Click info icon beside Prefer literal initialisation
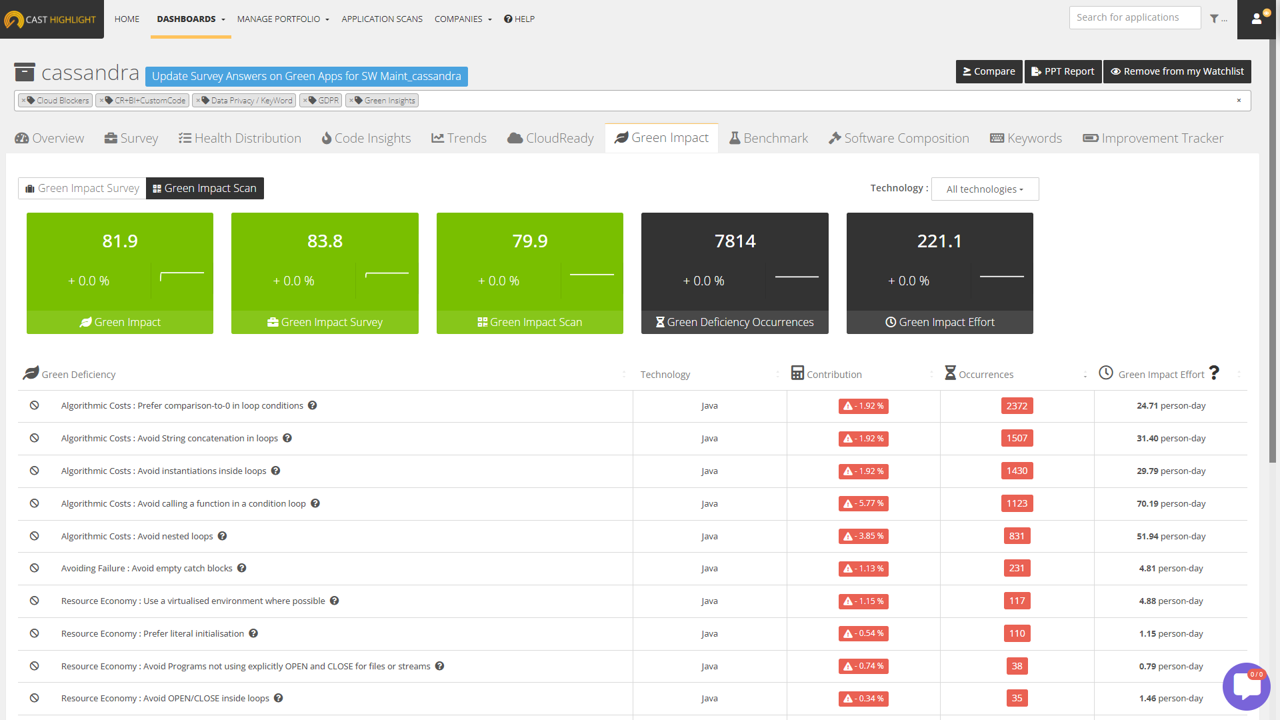1280x720 pixels. tap(253, 633)
